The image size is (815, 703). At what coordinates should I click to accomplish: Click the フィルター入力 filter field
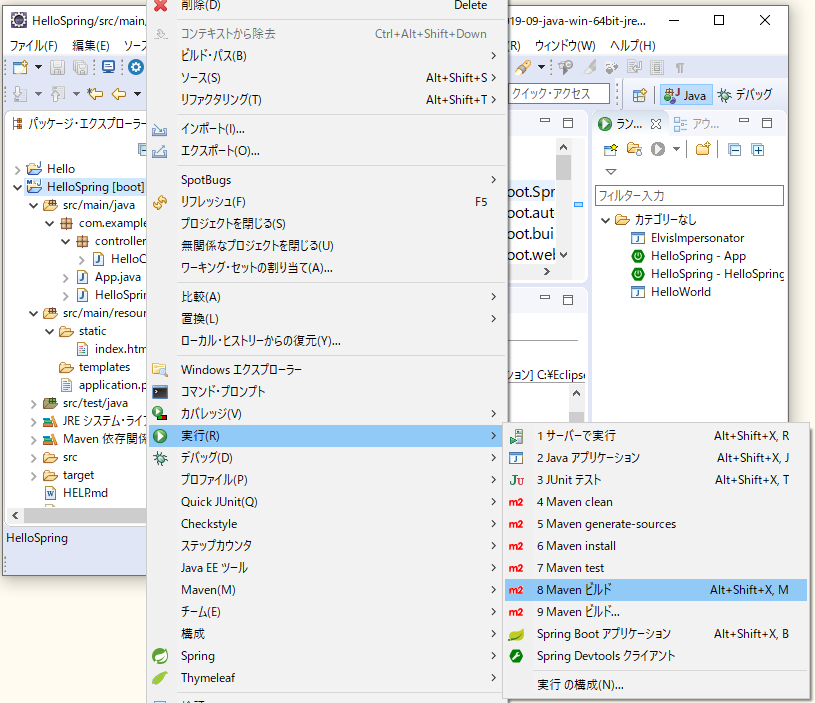click(x=688, y=195)
